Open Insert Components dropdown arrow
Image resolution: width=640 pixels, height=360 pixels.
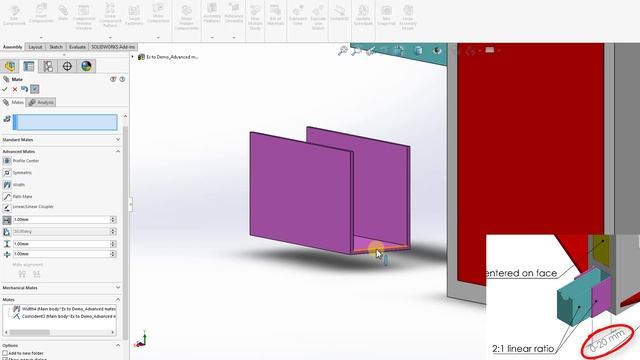(x=41, y=38)
